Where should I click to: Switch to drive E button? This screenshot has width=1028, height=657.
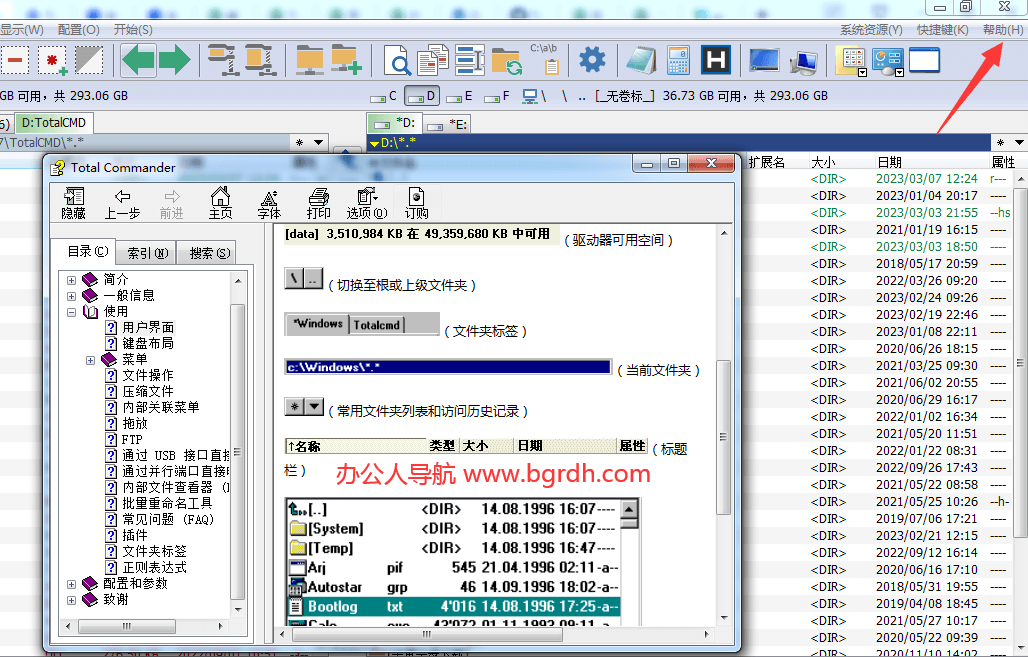coord(460,97)
